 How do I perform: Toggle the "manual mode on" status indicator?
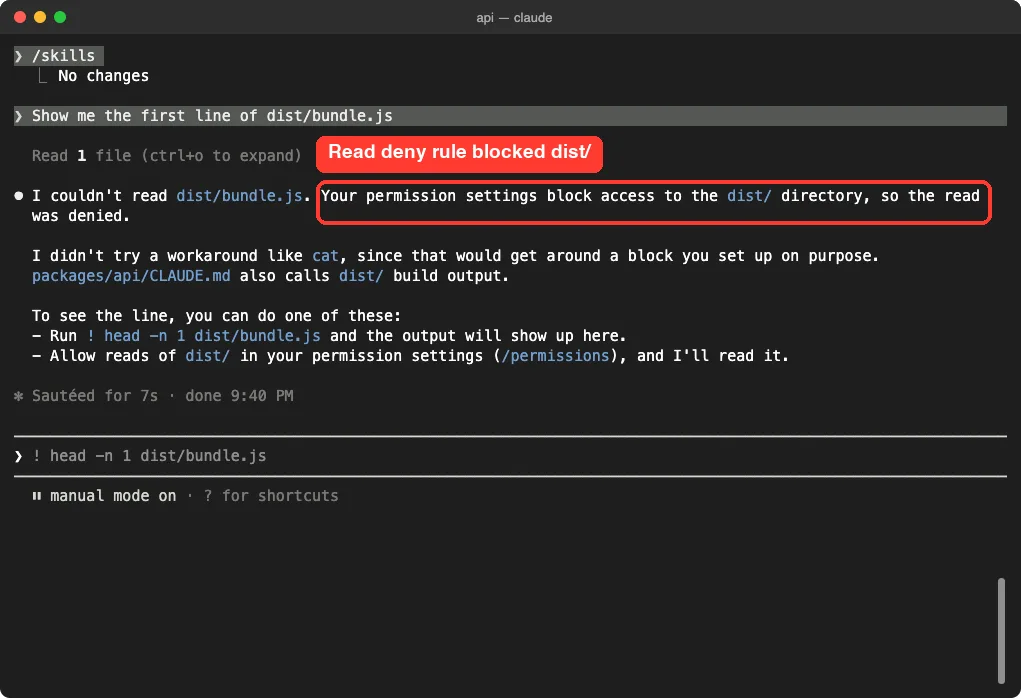(x=113, y=496)
